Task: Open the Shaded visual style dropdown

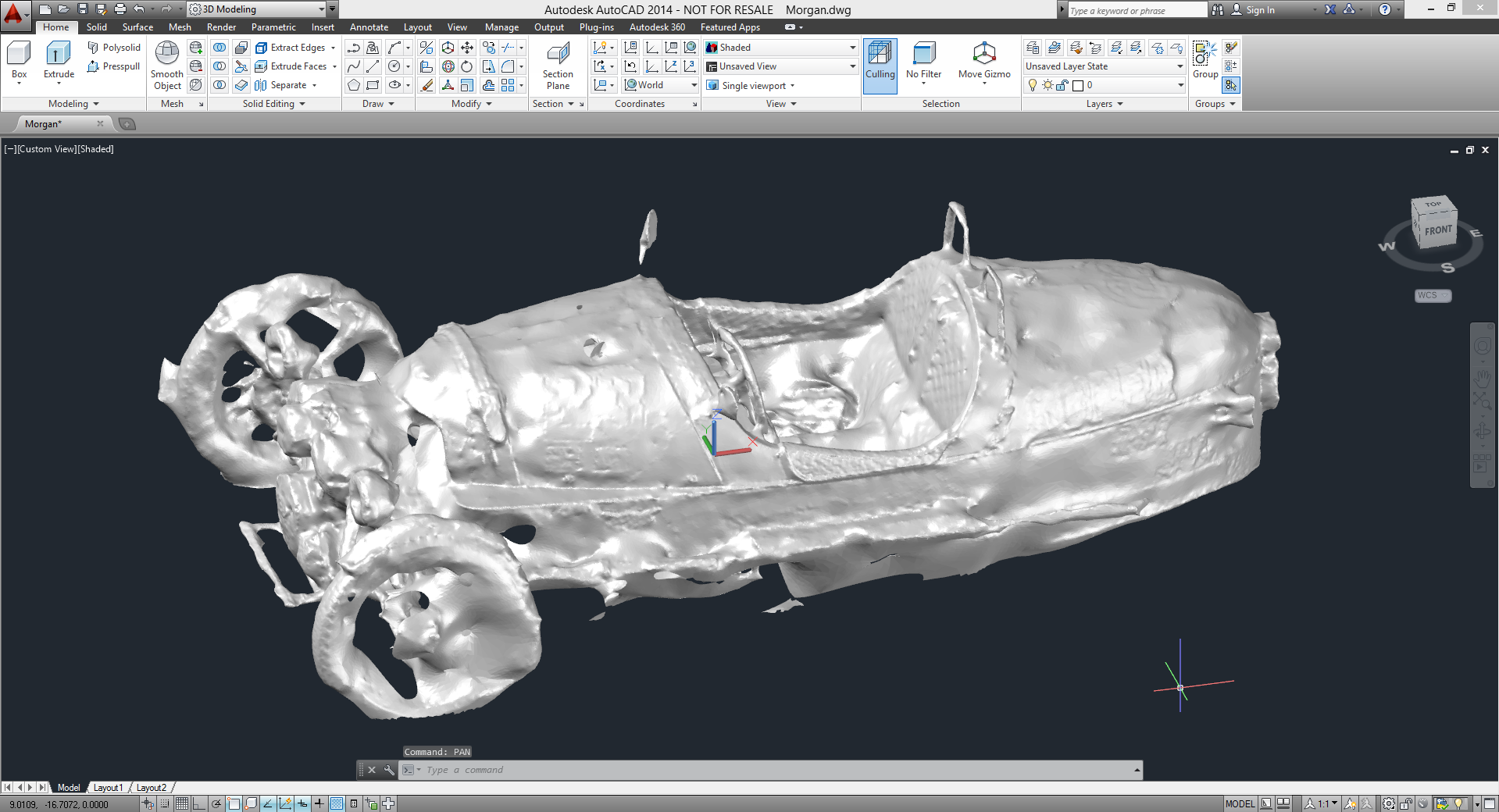Action: pos(780,48)
